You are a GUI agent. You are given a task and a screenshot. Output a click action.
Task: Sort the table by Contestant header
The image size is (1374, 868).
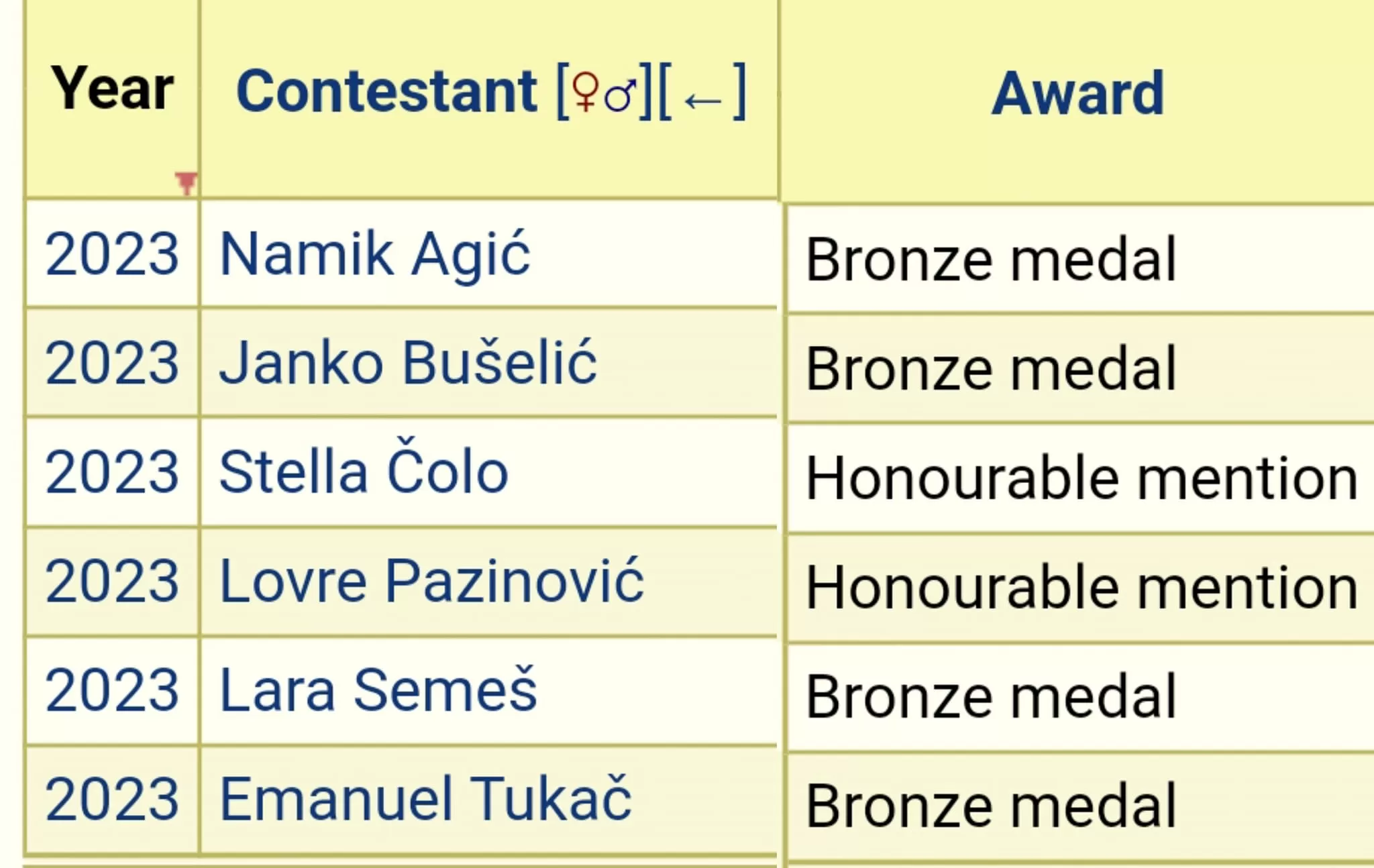(386, 91)
